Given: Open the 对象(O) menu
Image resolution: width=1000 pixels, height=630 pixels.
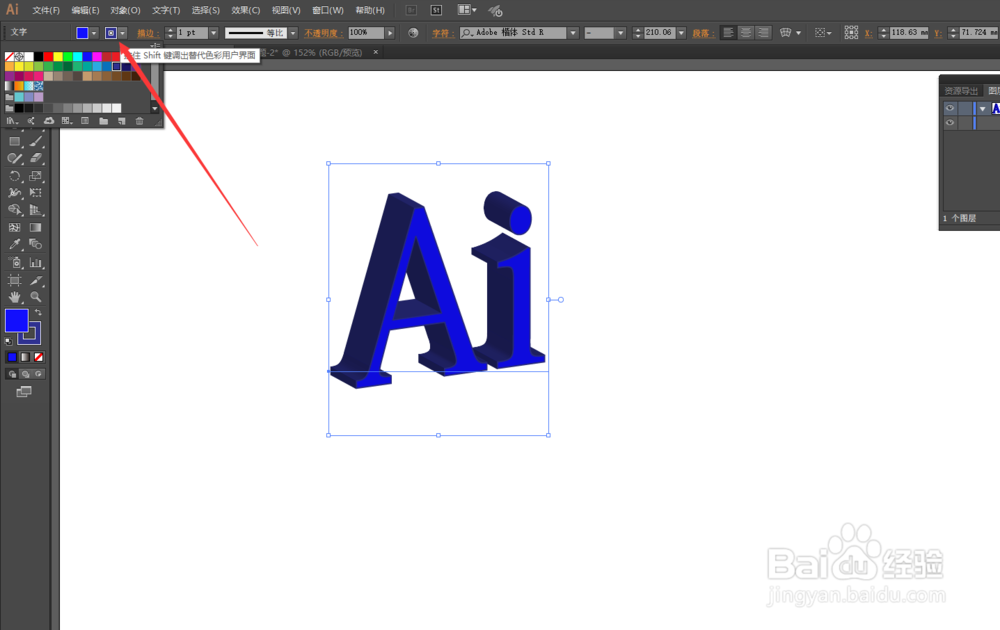Looking at the screenshot, I should 125,10.
